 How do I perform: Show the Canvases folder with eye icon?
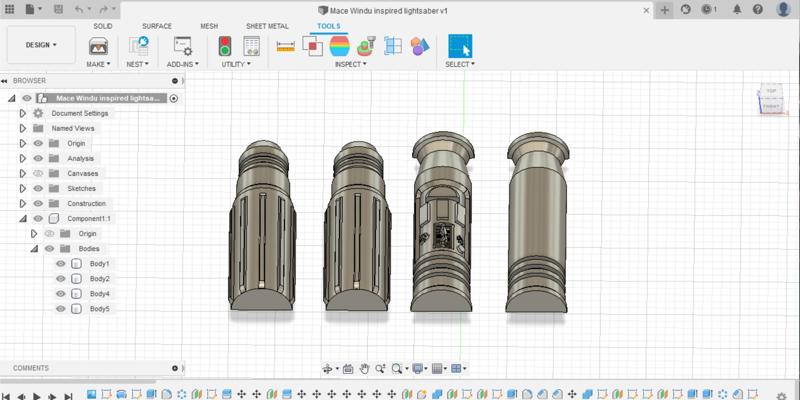click(38, 173)
